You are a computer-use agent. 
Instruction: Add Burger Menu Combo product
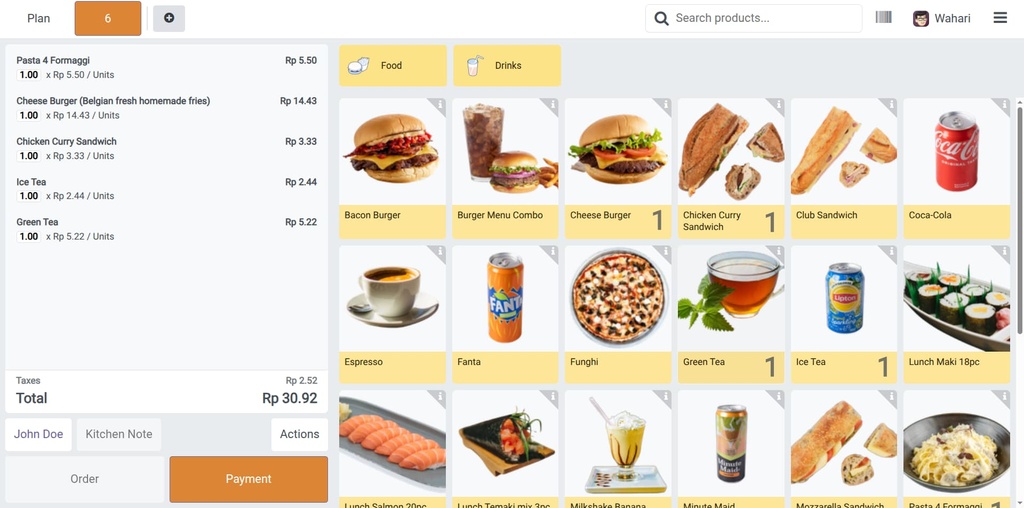505,168
